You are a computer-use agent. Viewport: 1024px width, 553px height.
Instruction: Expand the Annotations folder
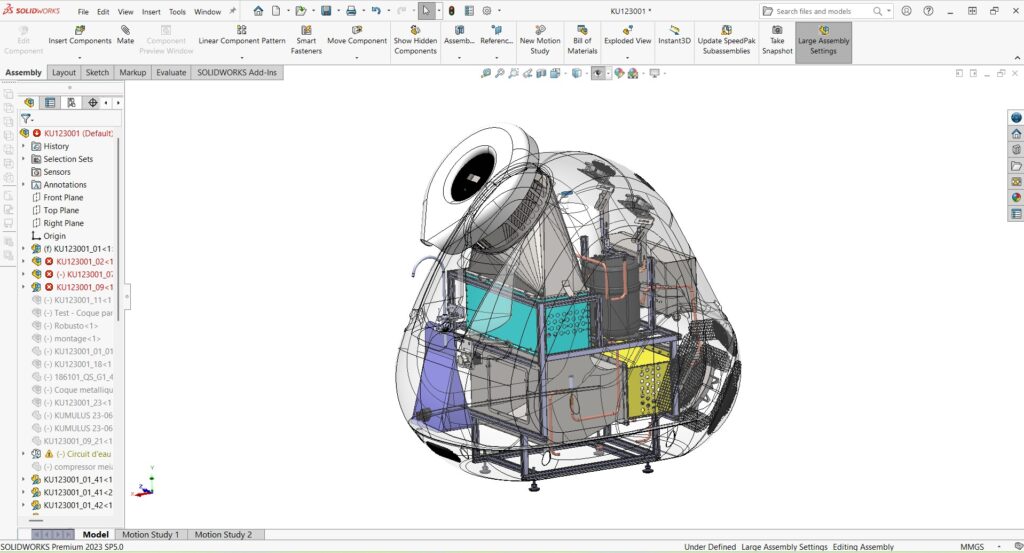[x=24, y=185]
